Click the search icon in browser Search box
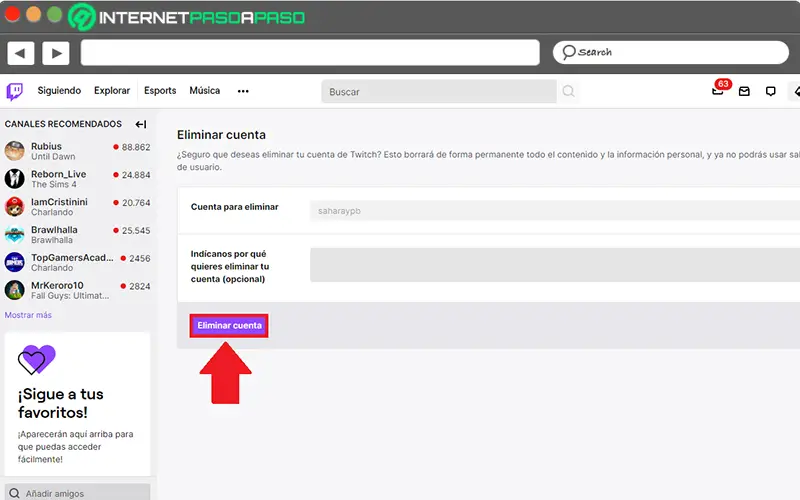The image size is (800, 500). point(568,52)
